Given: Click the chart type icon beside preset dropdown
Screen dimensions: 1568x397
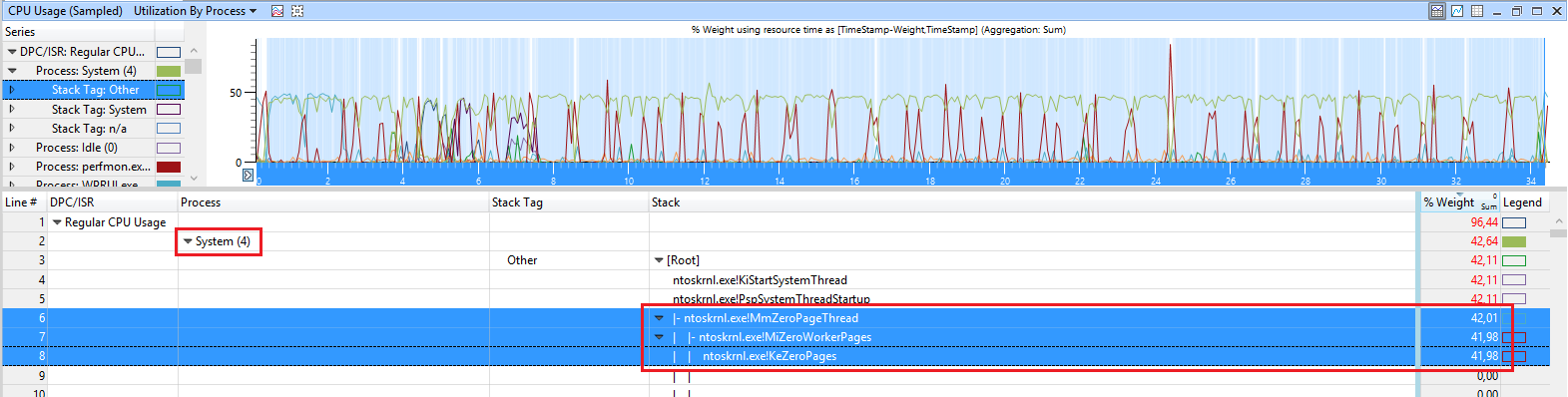Looking at the screenshot, I should pyautogui.click(x=277, y=11).
